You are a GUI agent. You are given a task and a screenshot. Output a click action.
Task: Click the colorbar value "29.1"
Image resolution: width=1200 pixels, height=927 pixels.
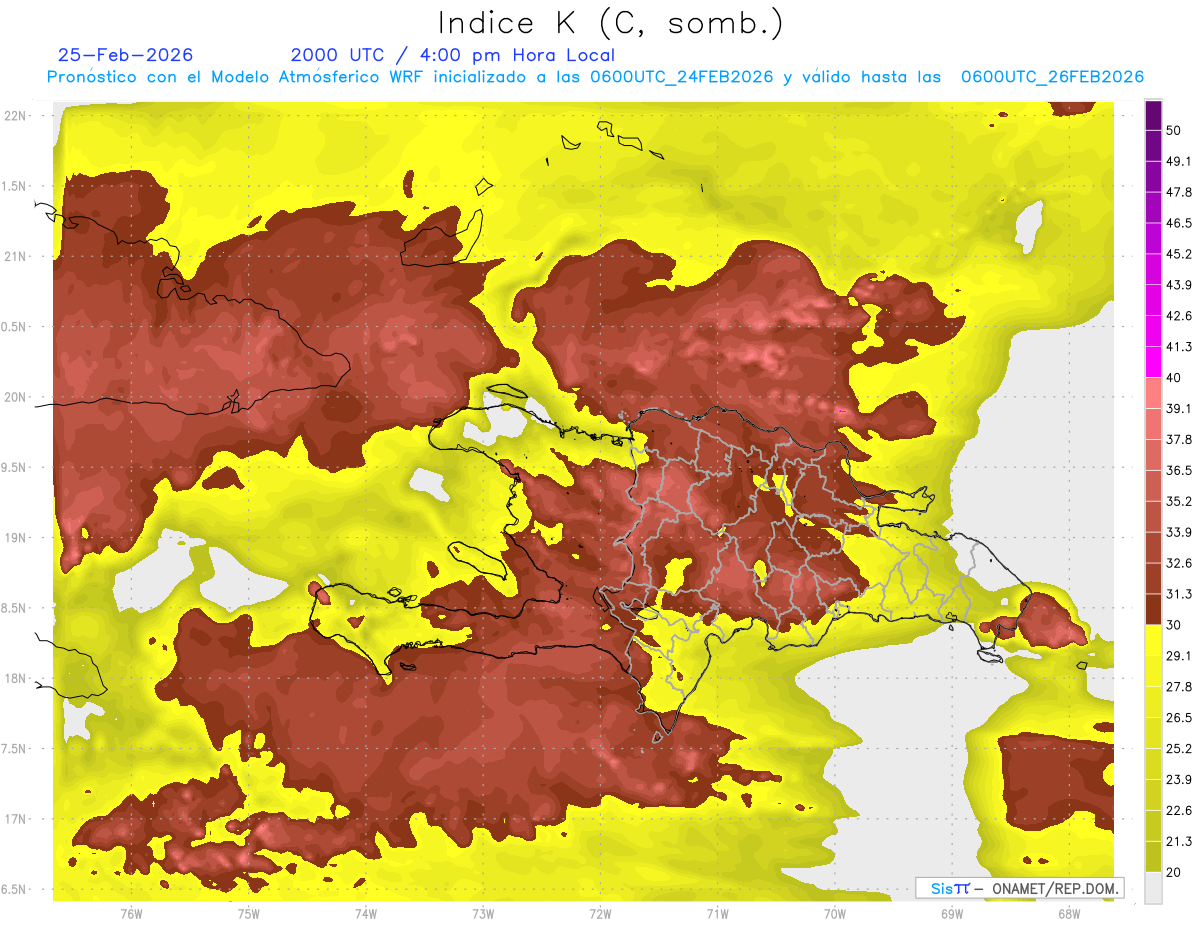pos(1179,656)
